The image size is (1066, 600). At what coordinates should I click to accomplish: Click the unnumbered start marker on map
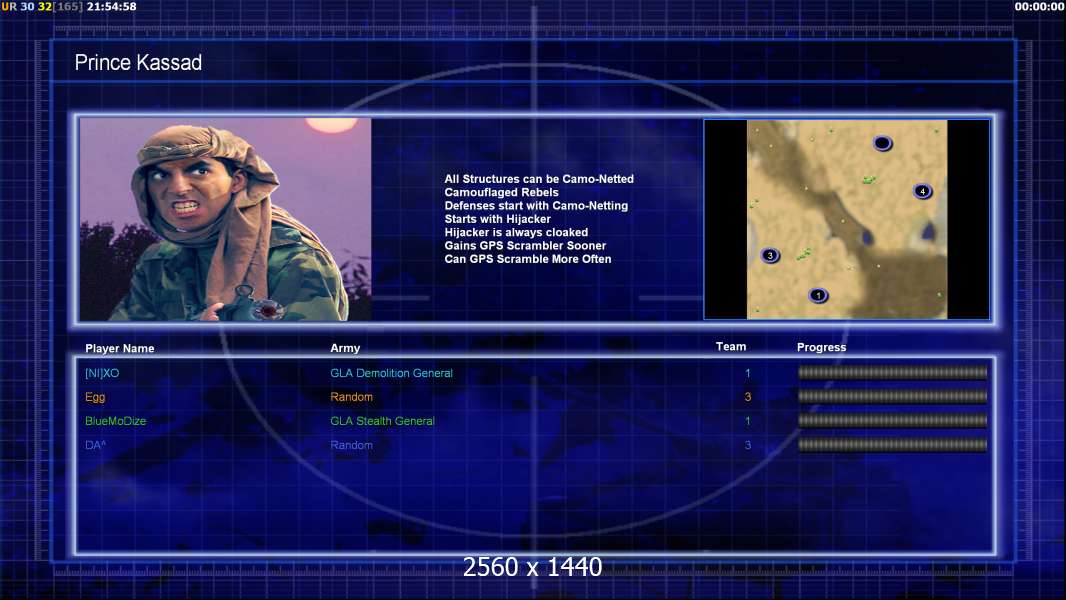[x=882, y=143]
